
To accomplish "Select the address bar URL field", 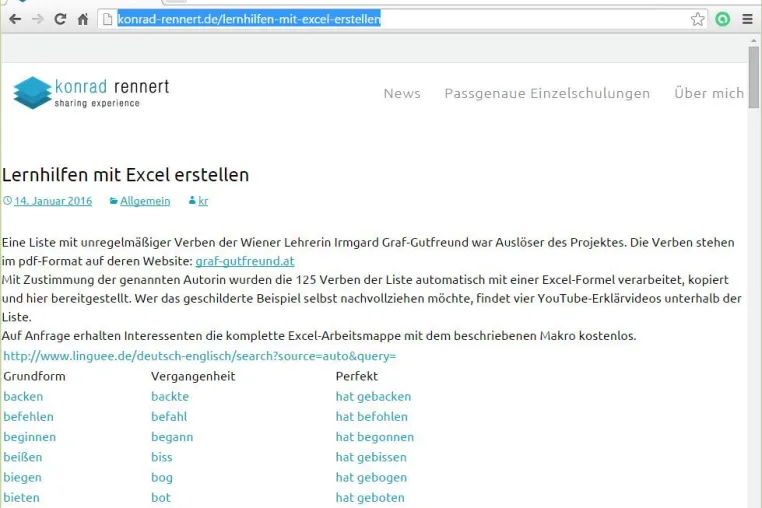I will (x=402, y=19).
